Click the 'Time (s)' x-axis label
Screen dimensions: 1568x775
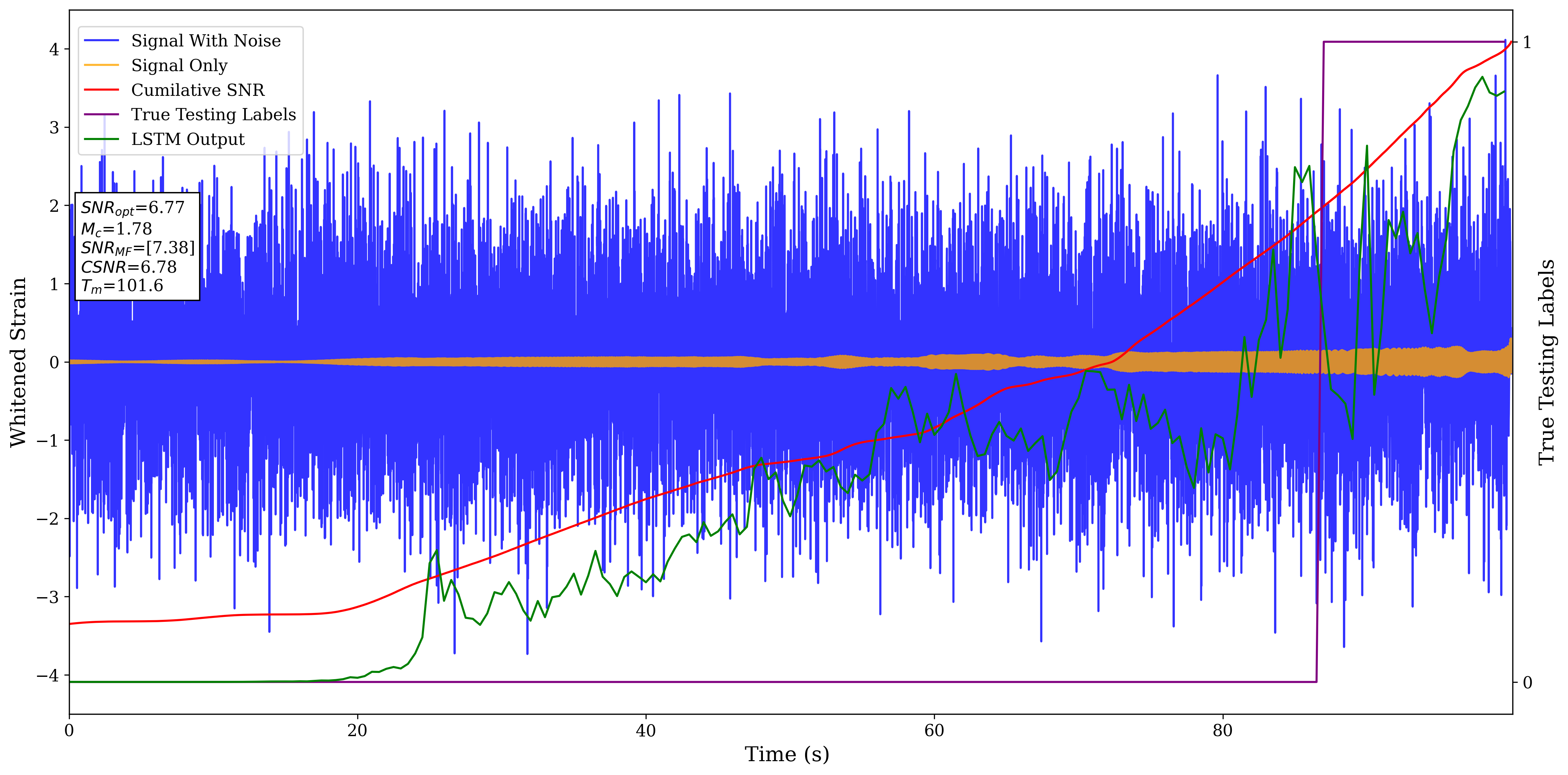(x=786, y=754)
